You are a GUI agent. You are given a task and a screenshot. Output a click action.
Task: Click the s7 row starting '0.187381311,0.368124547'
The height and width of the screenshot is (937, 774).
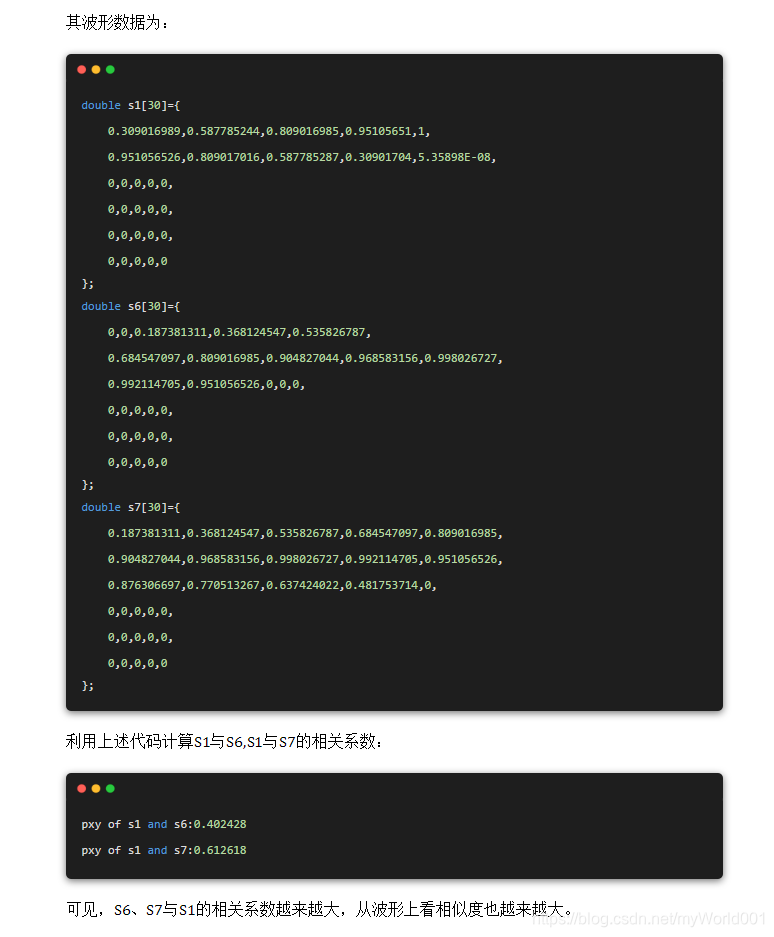pos(305,533)
